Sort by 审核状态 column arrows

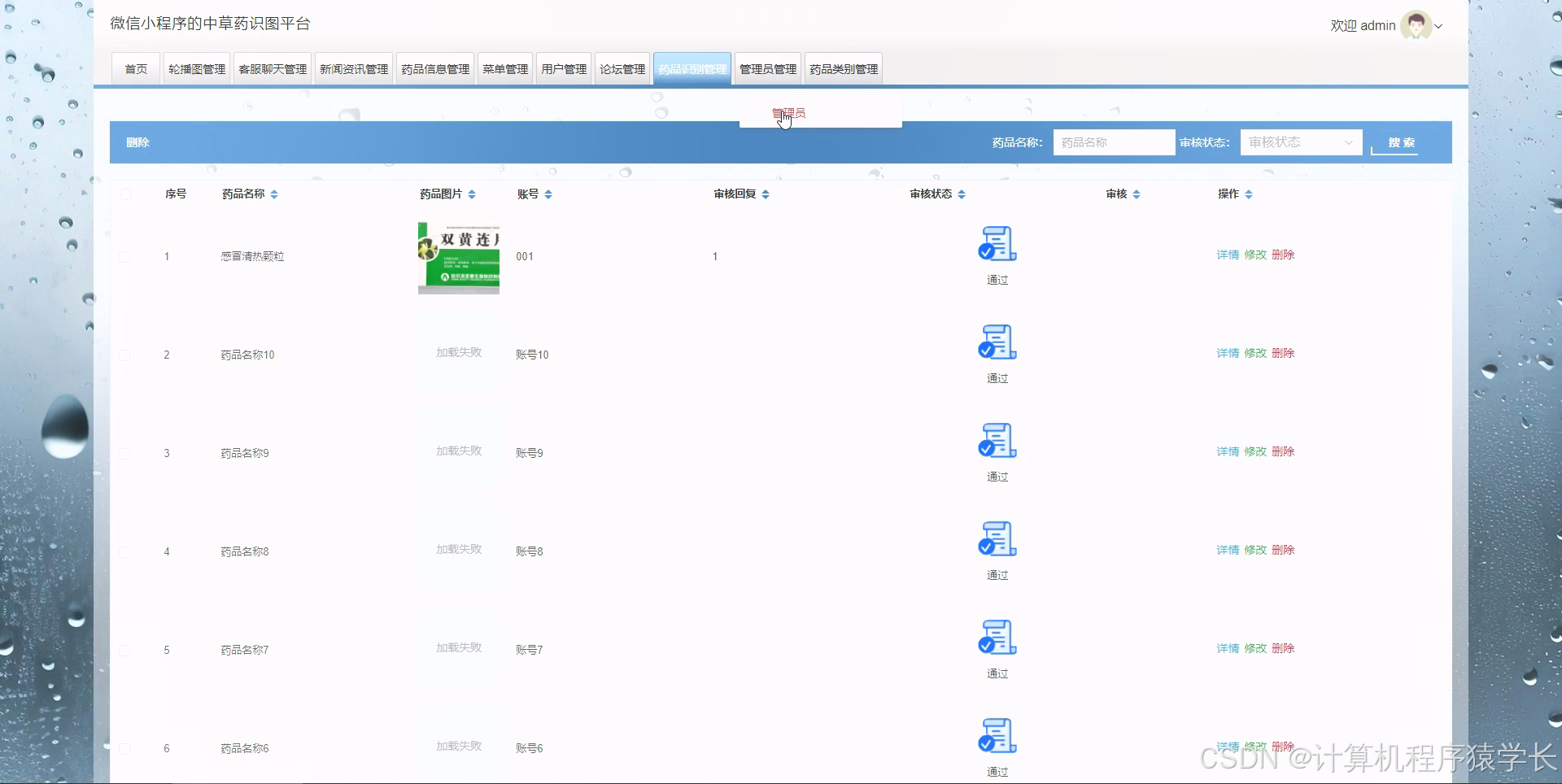tap(962, 194)
